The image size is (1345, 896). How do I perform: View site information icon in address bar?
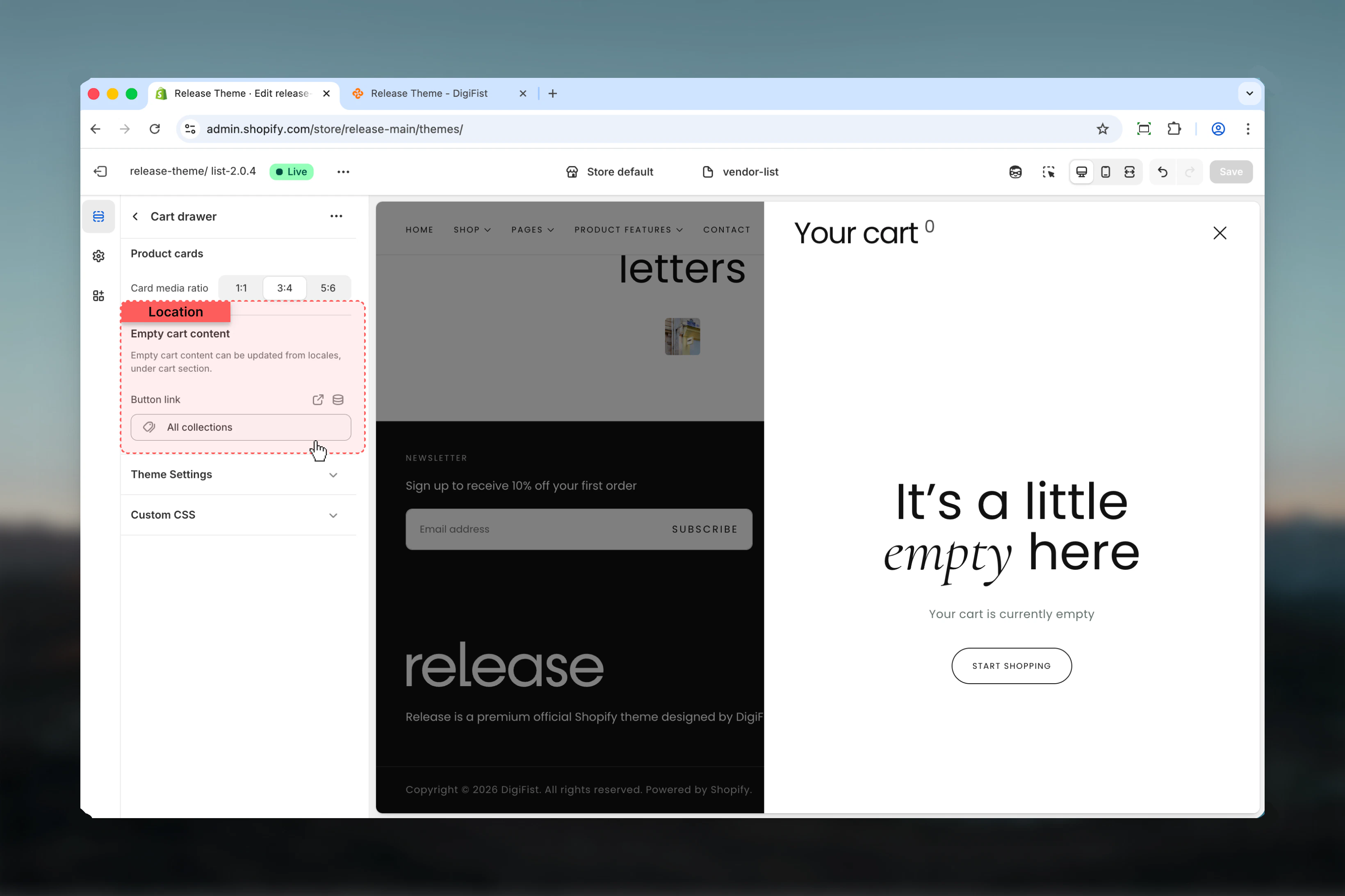(190, 129)
